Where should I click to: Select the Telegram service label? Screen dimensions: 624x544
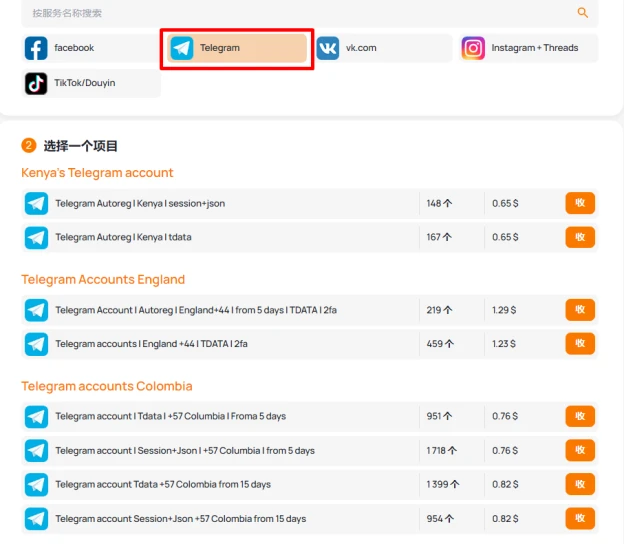[220, 48]
